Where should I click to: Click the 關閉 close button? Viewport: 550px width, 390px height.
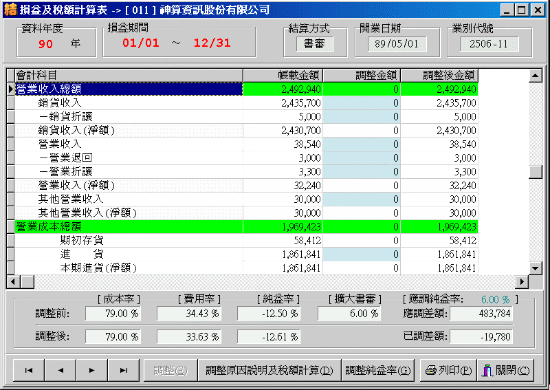coord(505,370)
